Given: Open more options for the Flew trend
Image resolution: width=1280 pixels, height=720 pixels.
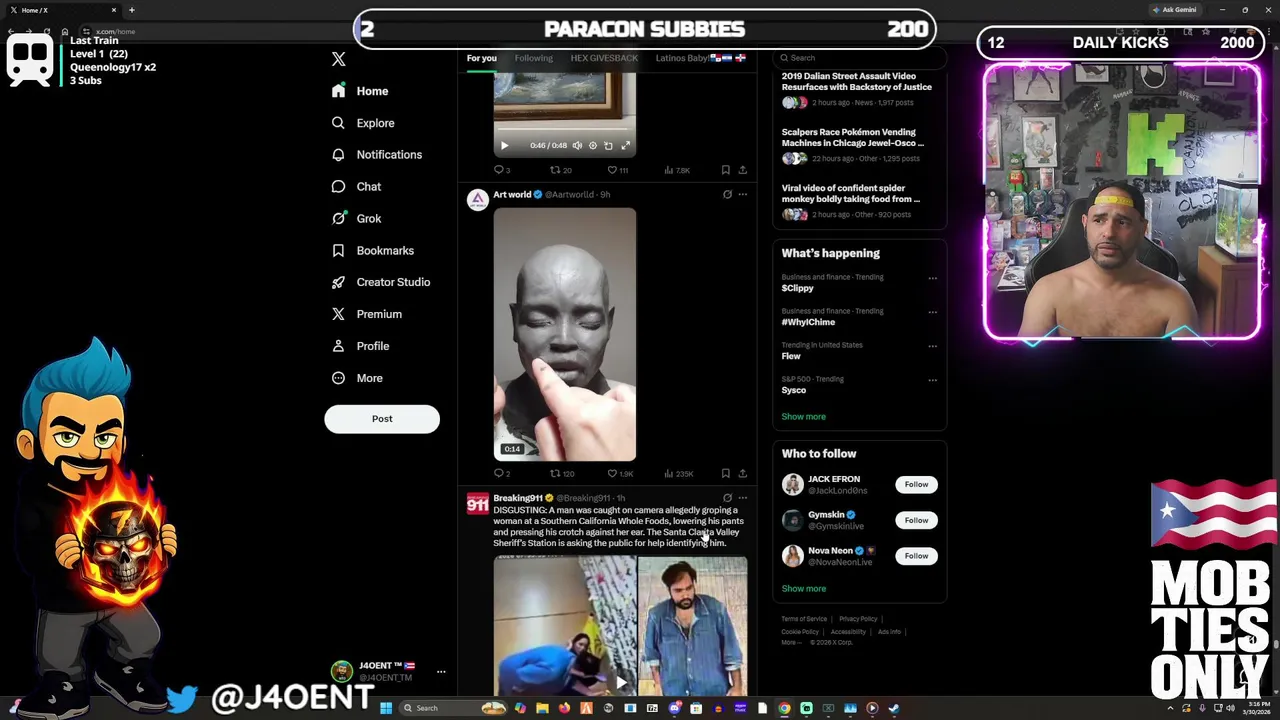Looking at the screenshot, I should tap(932, 346).
